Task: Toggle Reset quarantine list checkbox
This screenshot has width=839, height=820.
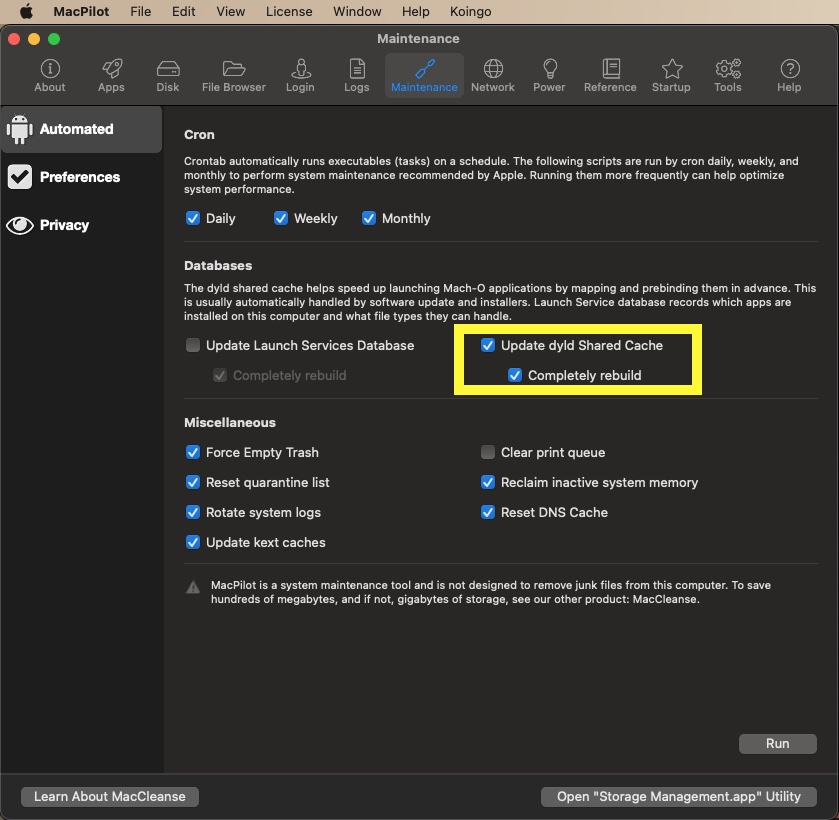Action: tap(193, 482)
